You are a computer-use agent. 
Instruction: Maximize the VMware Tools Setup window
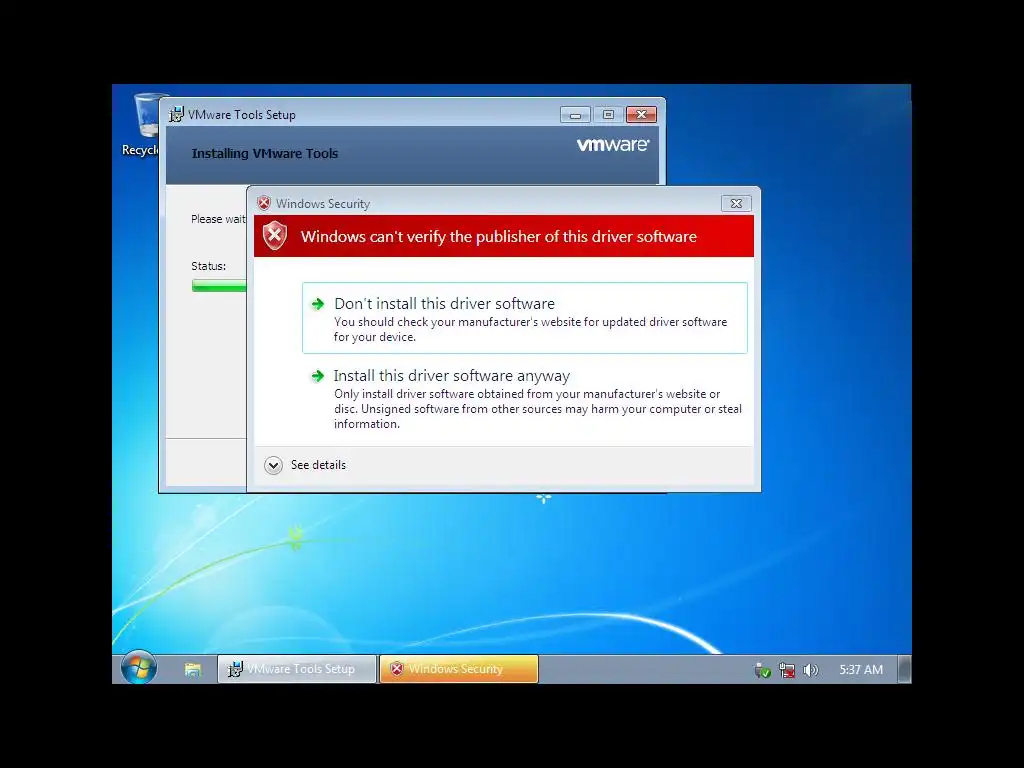click(x=608, y=115)
